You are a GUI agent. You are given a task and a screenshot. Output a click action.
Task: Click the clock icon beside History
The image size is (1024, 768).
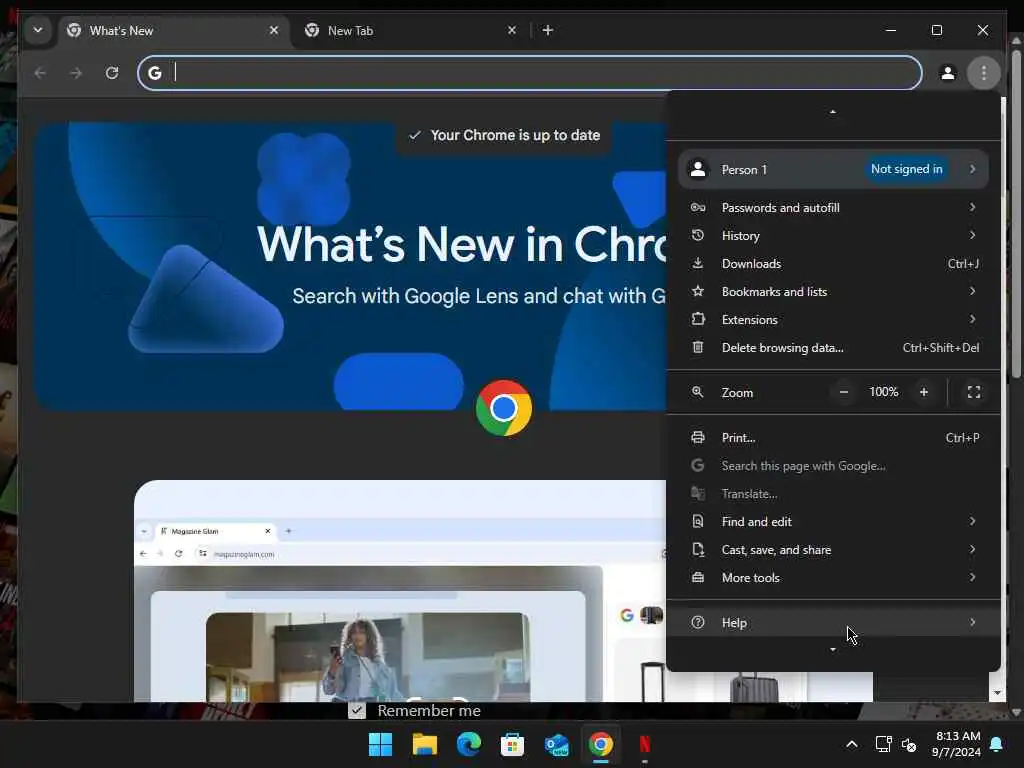(697, 235)
